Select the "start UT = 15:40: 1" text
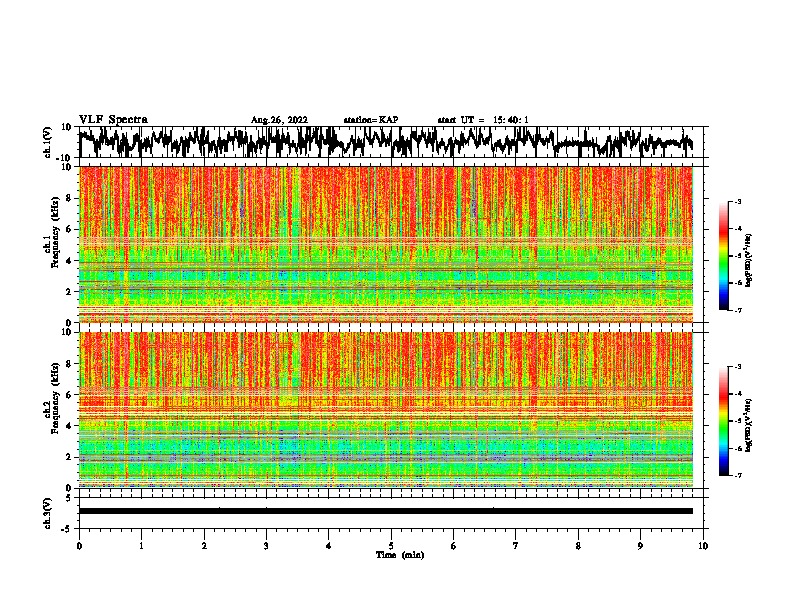Viewport: 792px width, 612px height. point(483,120)
